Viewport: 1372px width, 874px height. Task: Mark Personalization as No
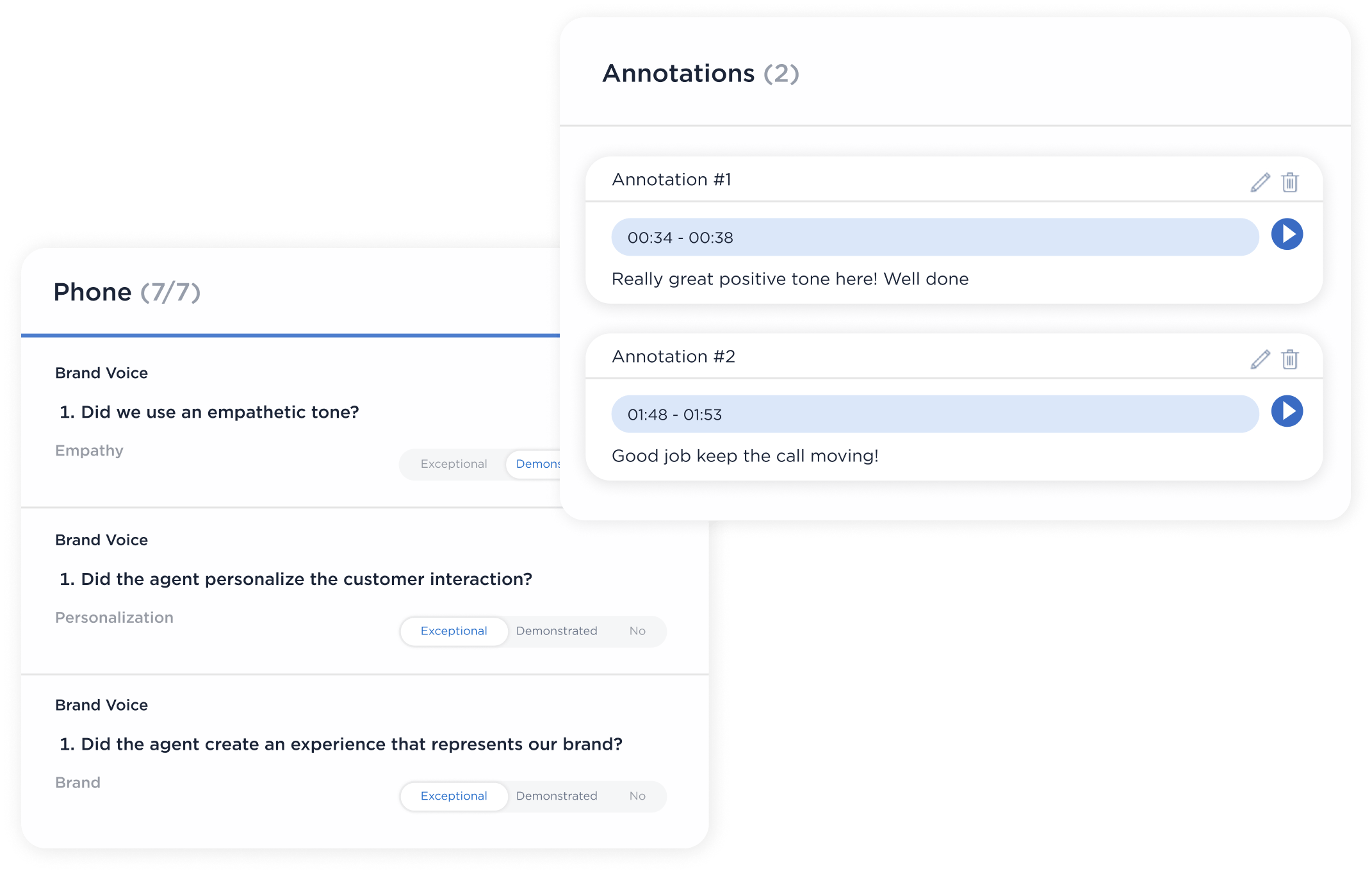tap(637, 631)
